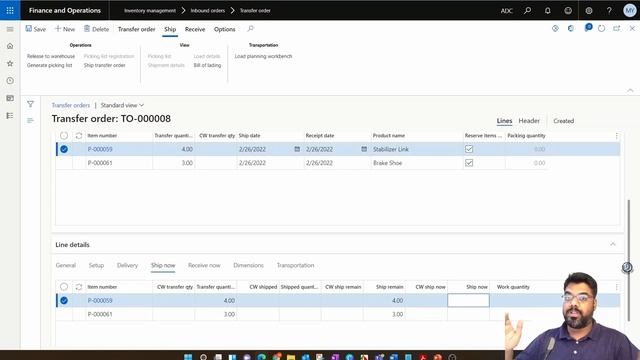Open the Transportation line details tab
Screen dimensions: 640x360
point(296,265)
